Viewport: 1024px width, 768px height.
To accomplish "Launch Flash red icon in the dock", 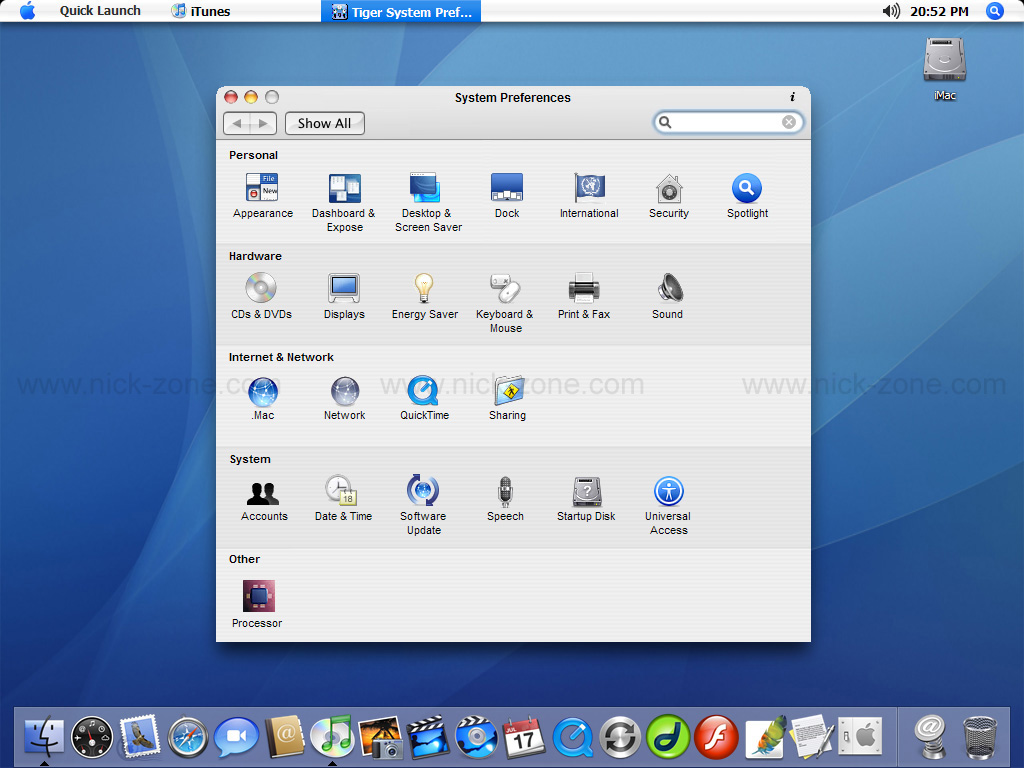I will coord(716,737).
